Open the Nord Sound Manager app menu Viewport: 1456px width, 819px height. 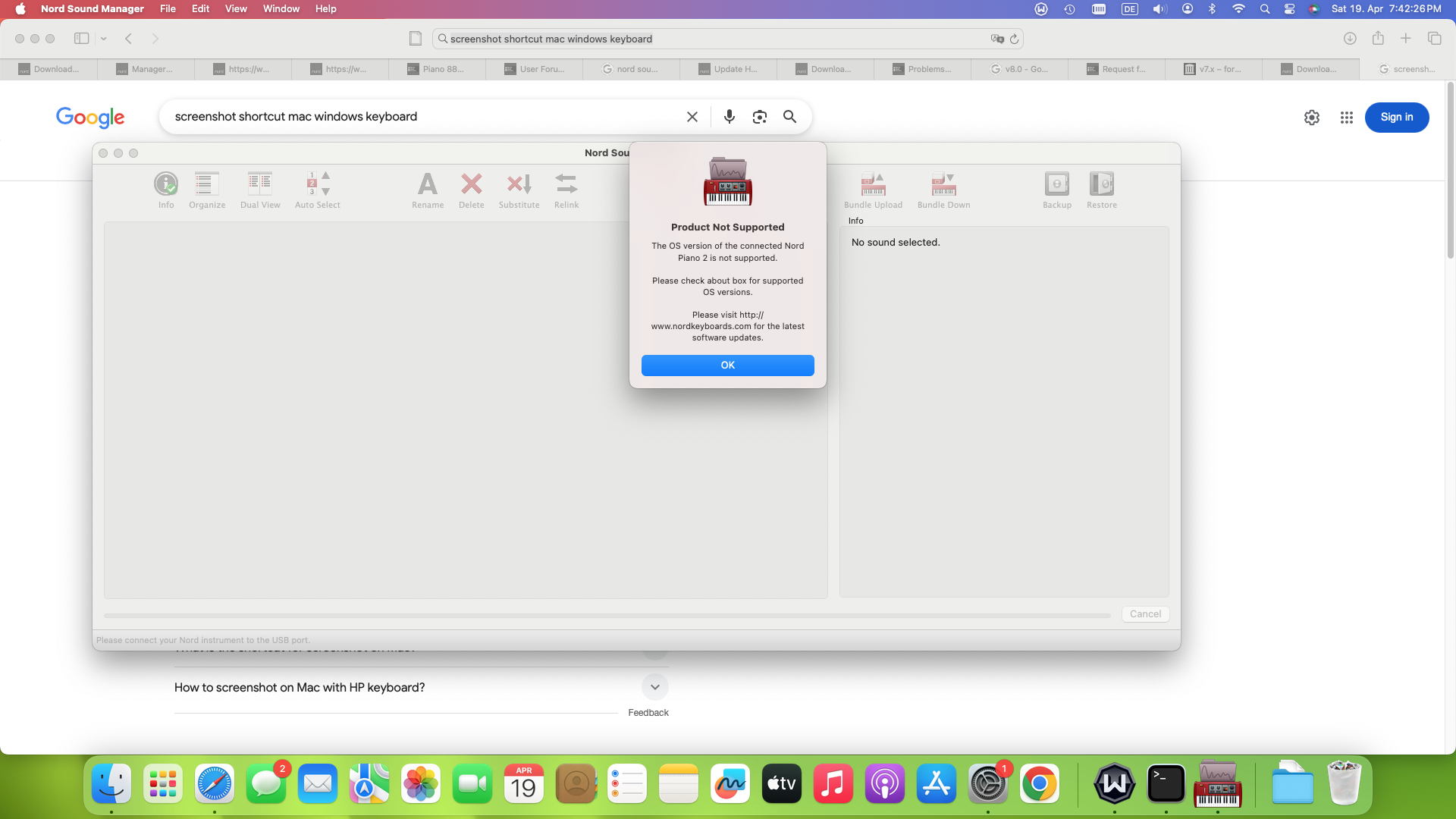pos(92,9)
